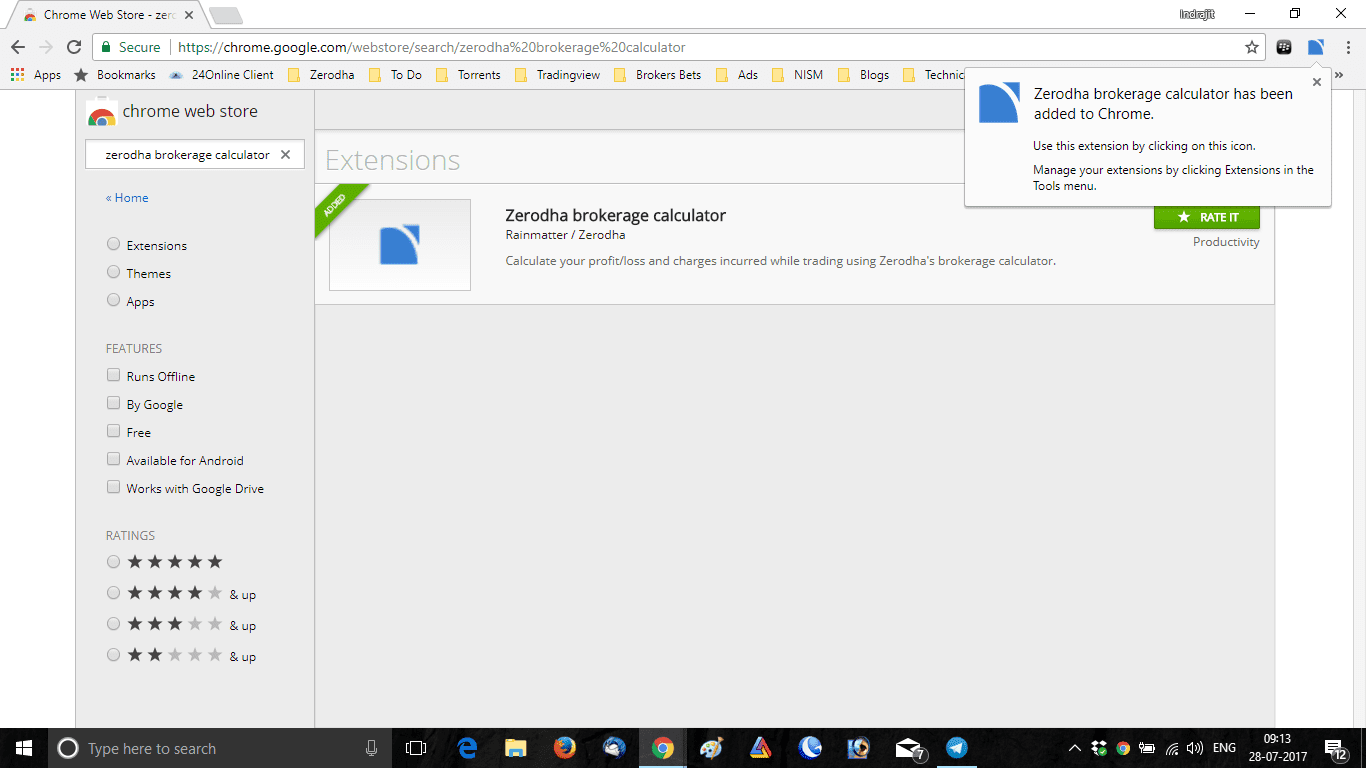The image size is (1366, 768).
Task: Choose the five-star rating filter
Action: (113, 562)
